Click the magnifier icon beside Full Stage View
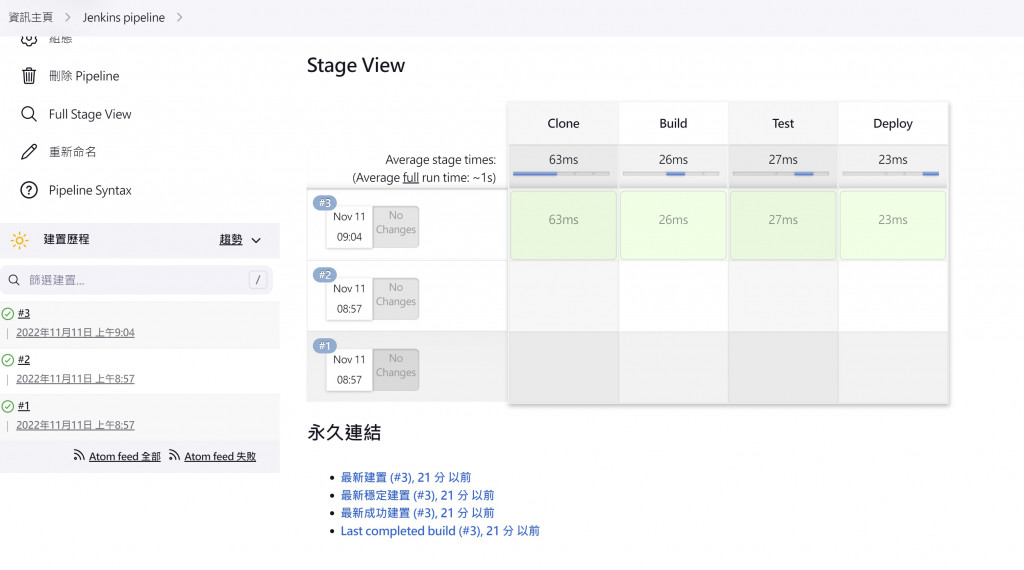This screenshot has height=570, width=1024. point(29,114)
